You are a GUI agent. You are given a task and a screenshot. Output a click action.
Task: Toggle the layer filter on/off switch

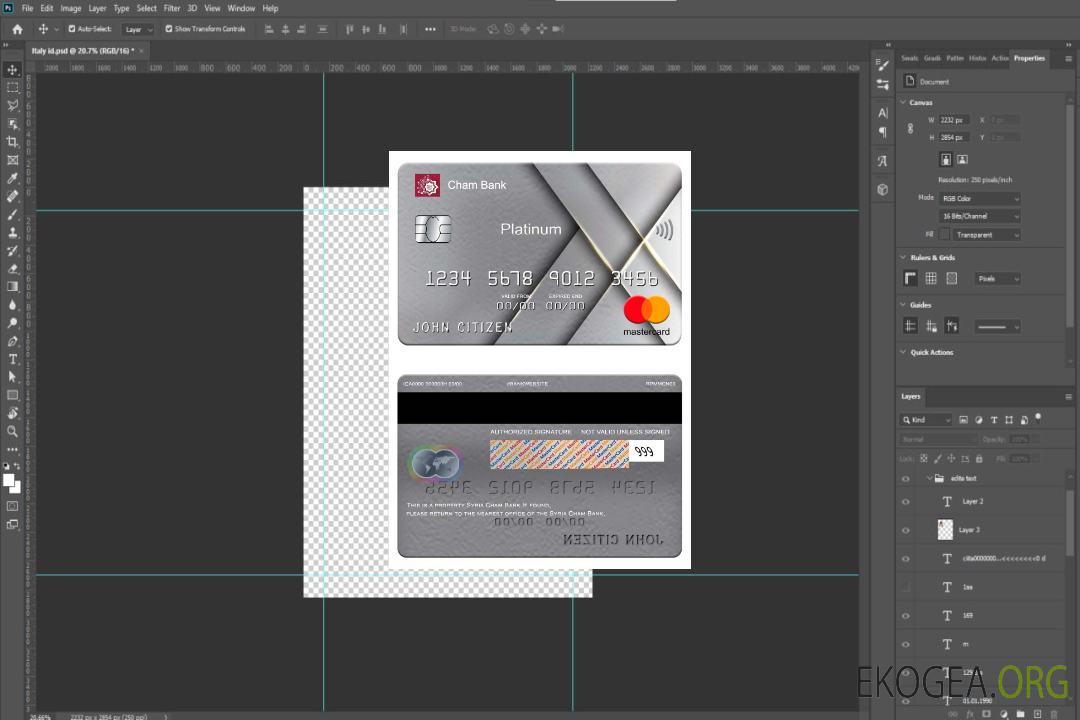coord(1038,418)
